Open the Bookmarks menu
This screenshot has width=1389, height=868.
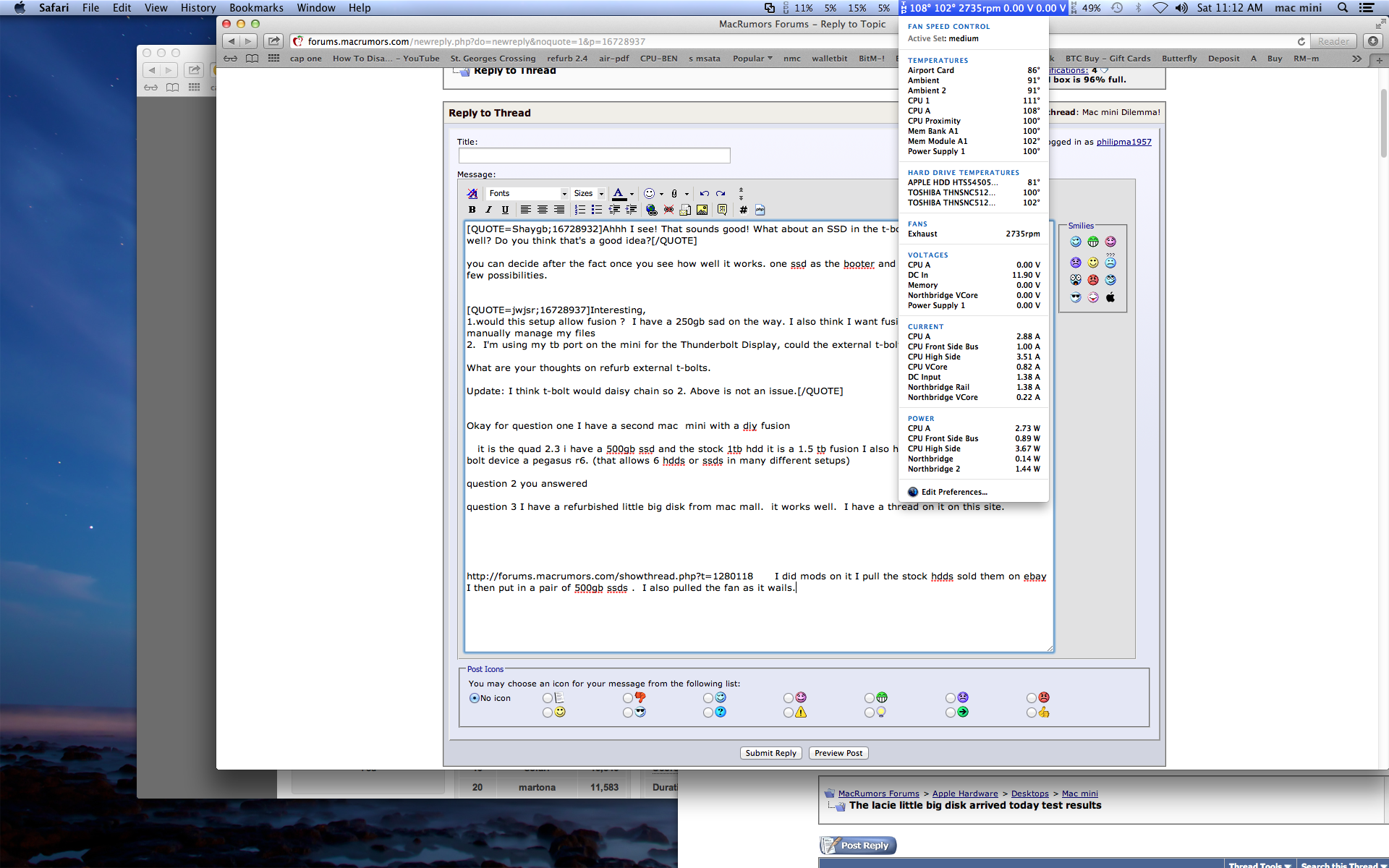point(256,8)
